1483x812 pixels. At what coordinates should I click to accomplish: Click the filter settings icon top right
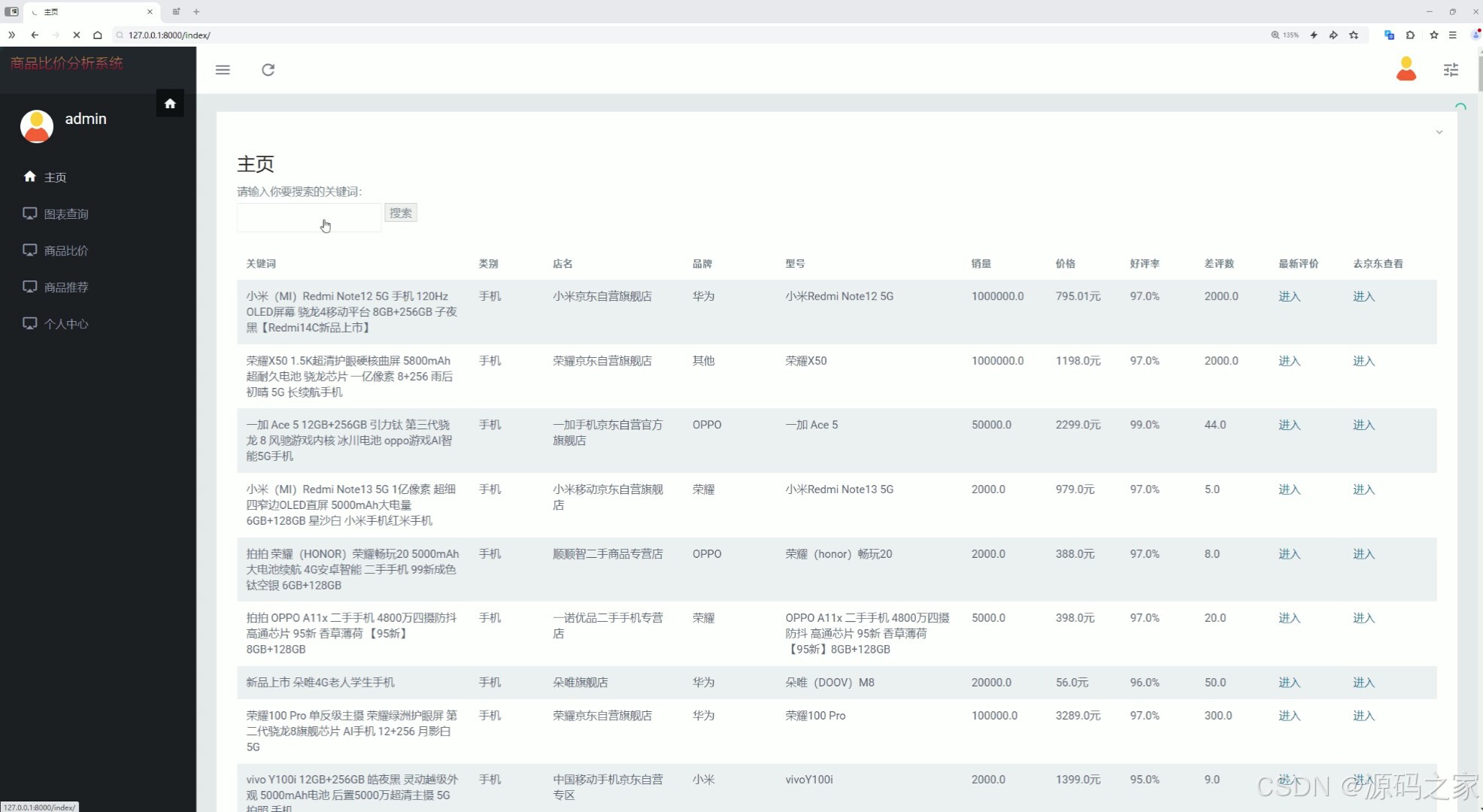(x=1451, y=70)
